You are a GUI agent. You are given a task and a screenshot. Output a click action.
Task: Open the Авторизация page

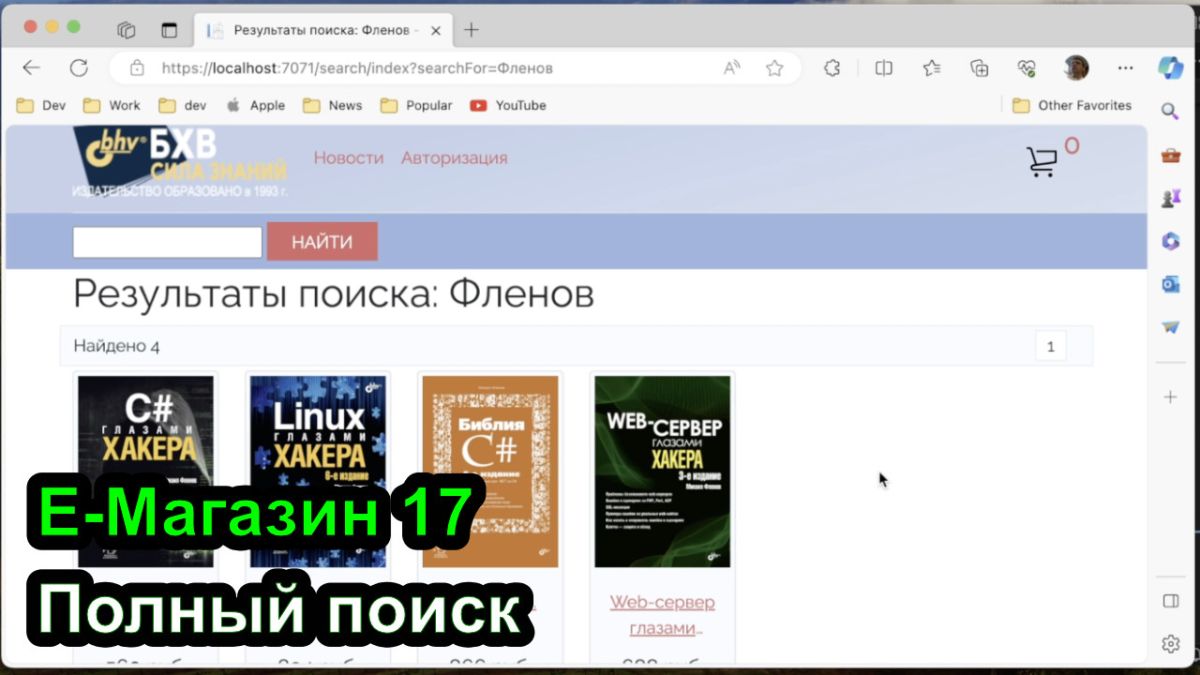coord(454,158)
